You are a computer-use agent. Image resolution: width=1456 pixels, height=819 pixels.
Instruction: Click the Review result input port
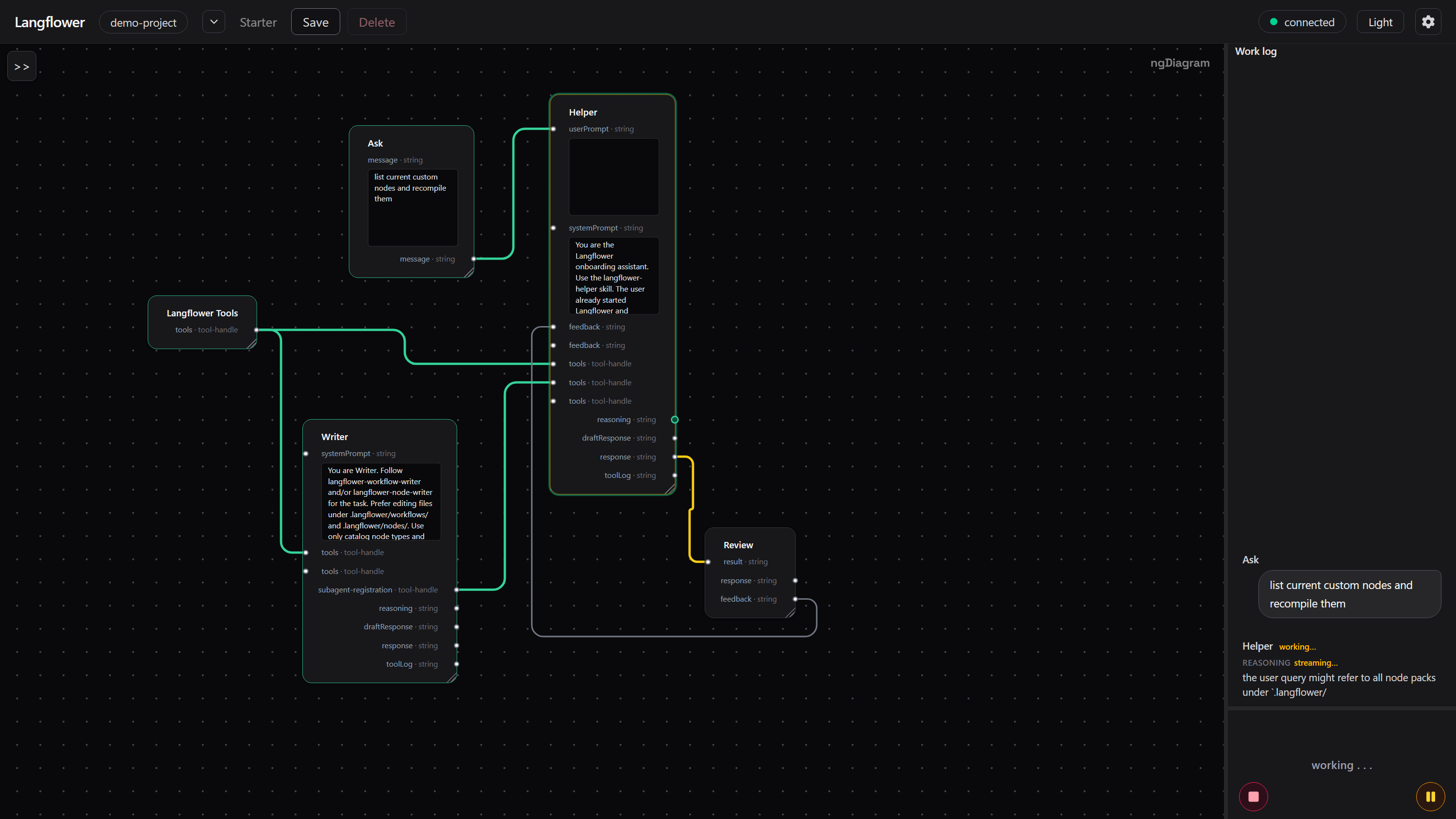708,562
